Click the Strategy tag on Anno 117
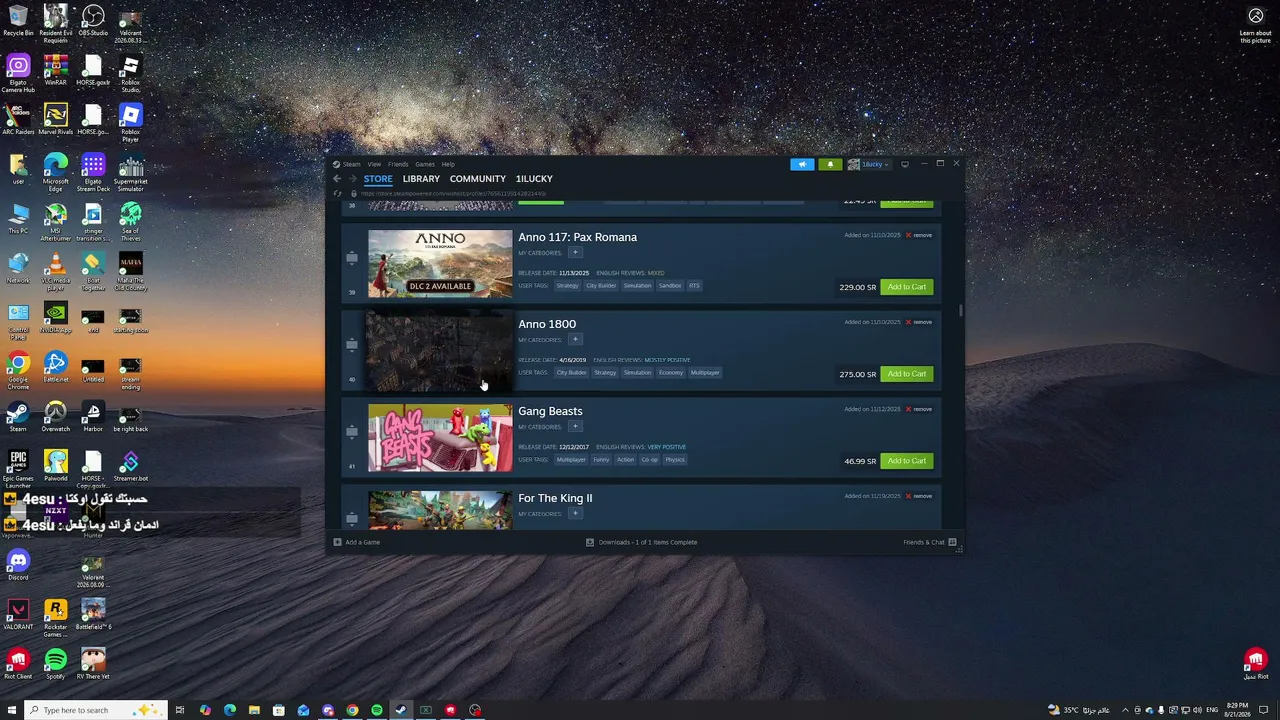This screenshot has height=720, width=1280. [x=567, y=286]
